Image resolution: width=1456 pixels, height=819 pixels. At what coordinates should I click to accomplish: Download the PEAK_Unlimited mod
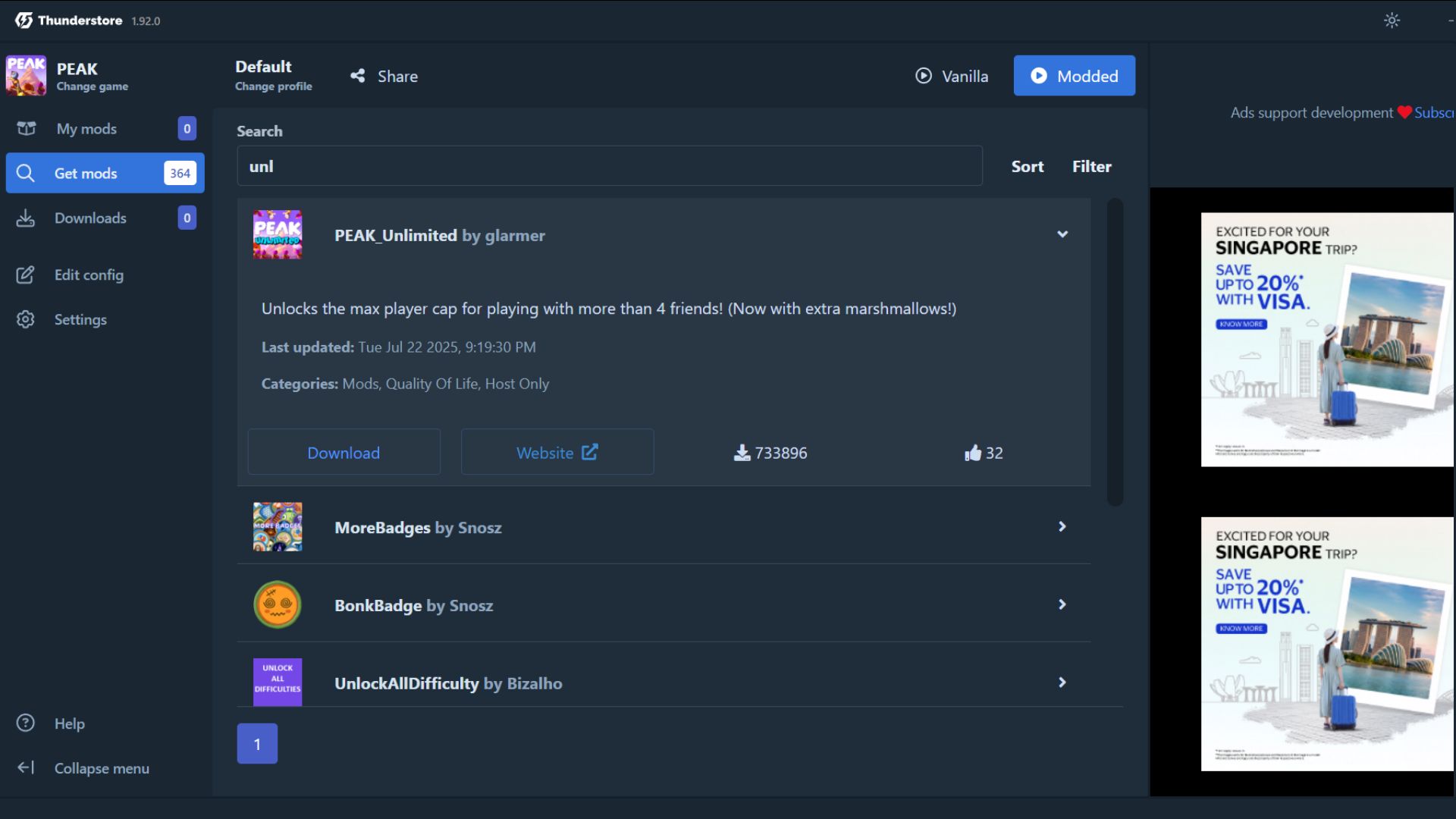click(344, 453)
